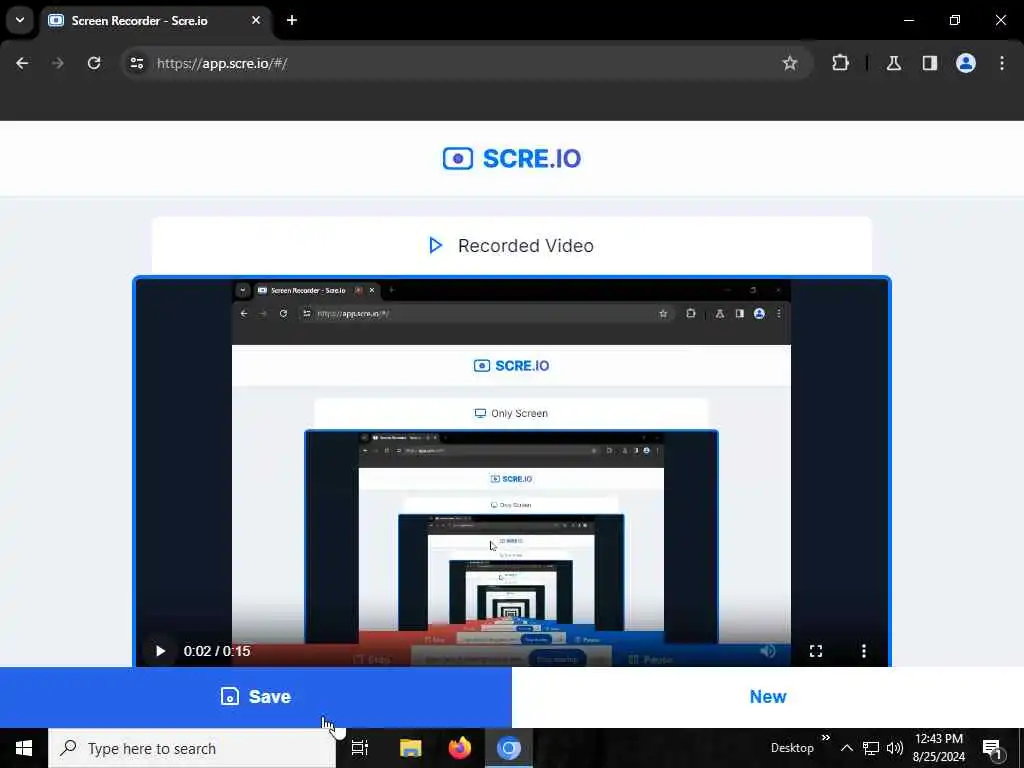1024x768 pixels.
Task: Open the clock showing 12:43 PM
Action: pyautogui.click(x=939, y=748)
